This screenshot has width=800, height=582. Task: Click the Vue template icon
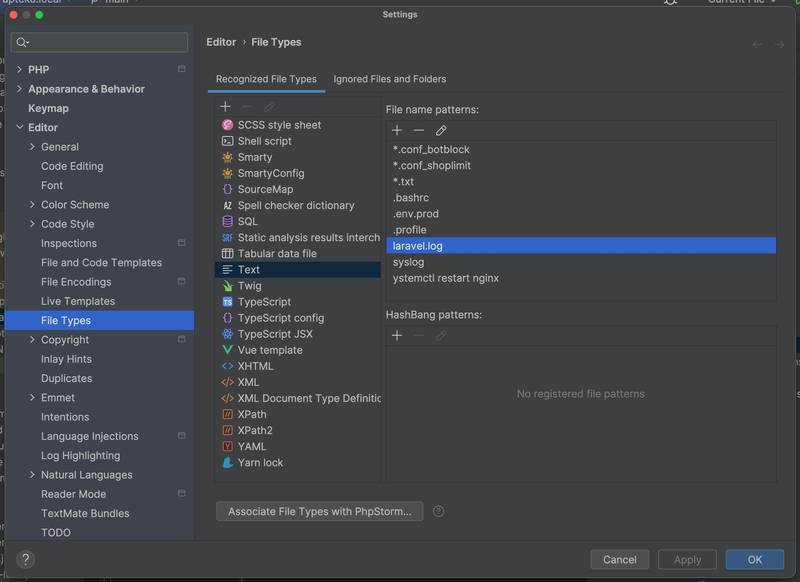tap(228, 350)
